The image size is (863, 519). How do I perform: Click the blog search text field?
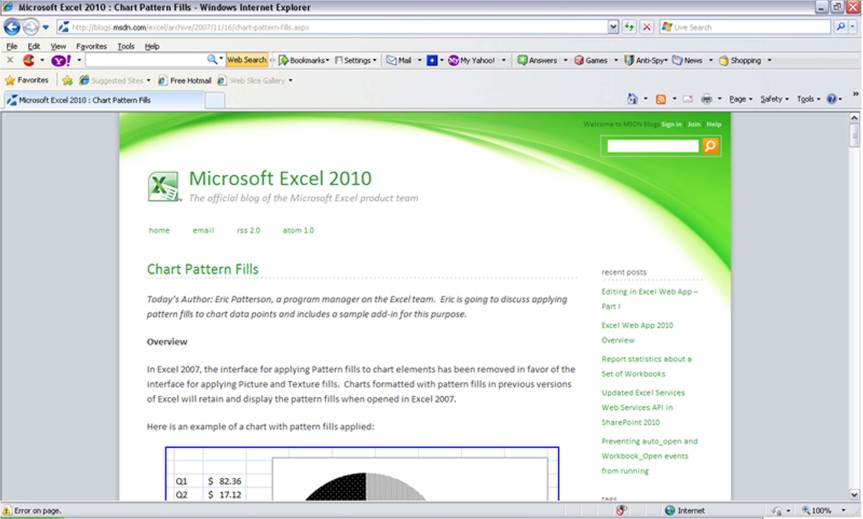point(653,146)
